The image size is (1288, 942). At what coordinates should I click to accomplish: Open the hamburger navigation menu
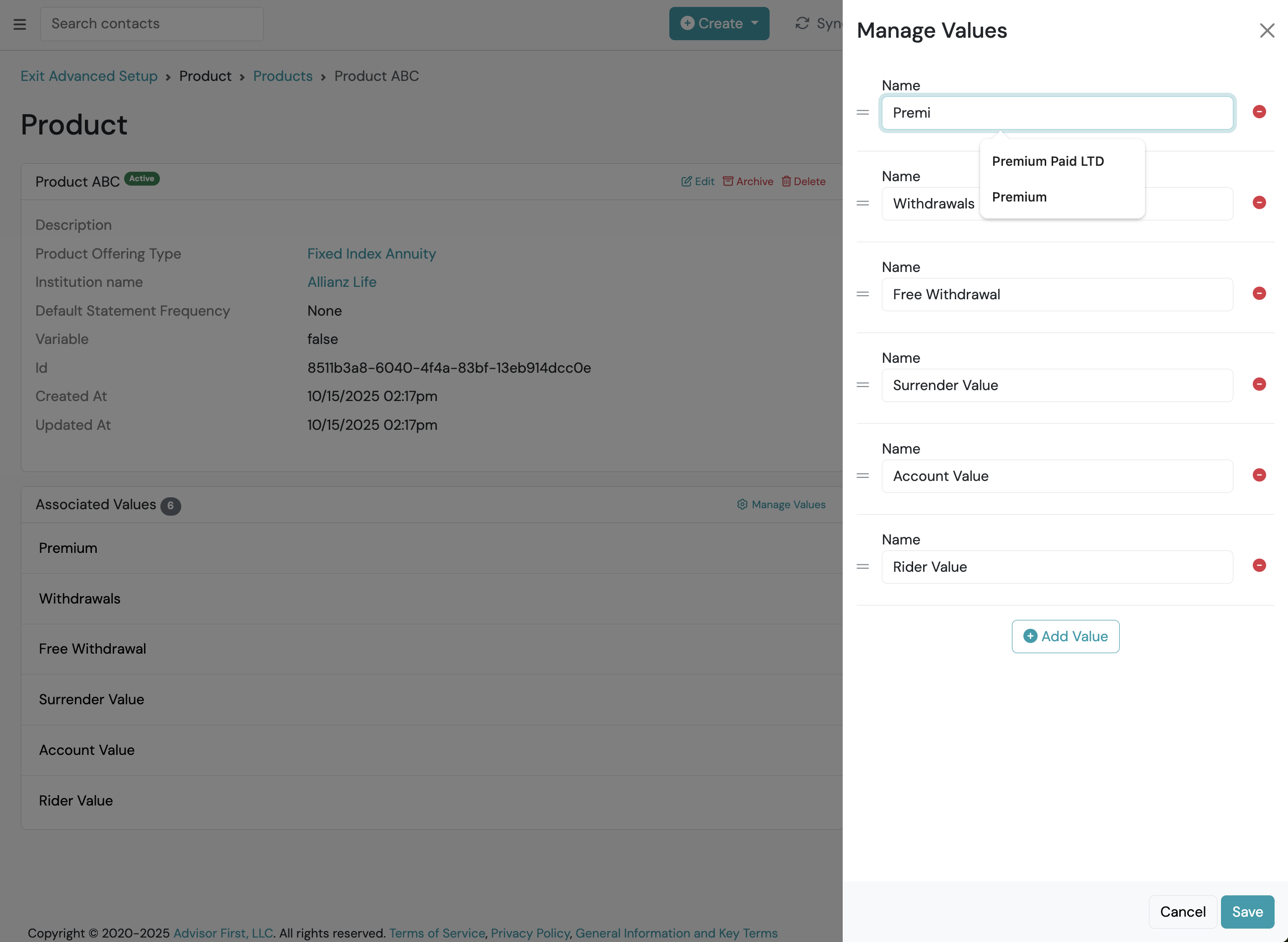click(20, 24)
